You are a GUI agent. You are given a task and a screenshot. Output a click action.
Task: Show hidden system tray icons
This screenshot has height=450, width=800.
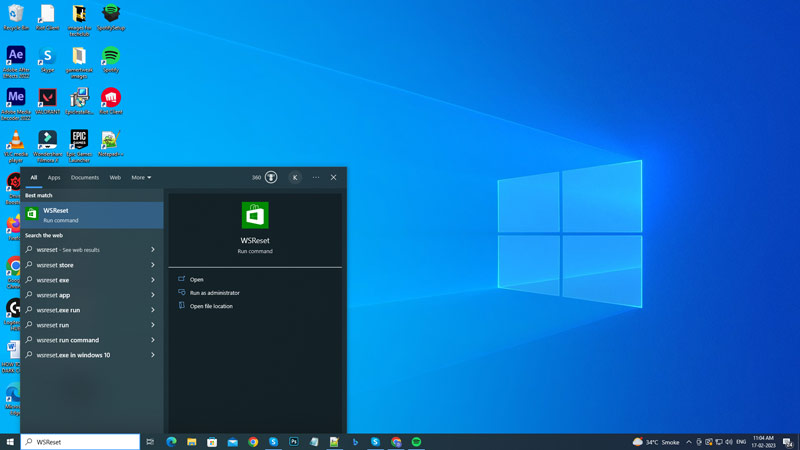688,441
